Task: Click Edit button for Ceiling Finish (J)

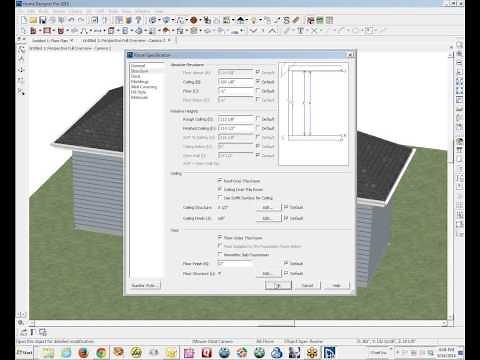Action: pyautogui.click(x=269, y=218)
